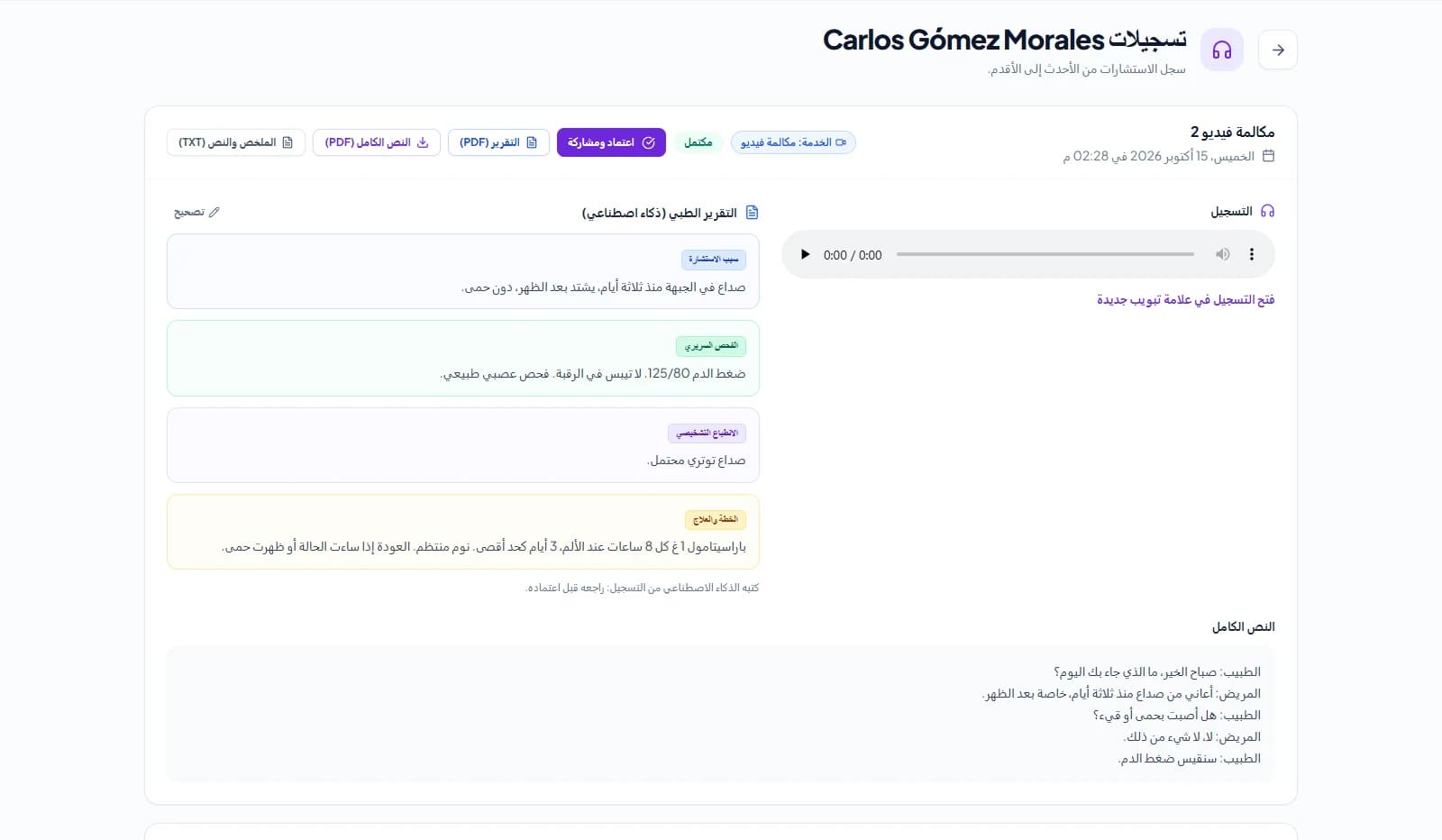This screenshot has width=1442, height=840.
Task: Click the AI disclaimer note under the report
Action: [x=643, y=588]
